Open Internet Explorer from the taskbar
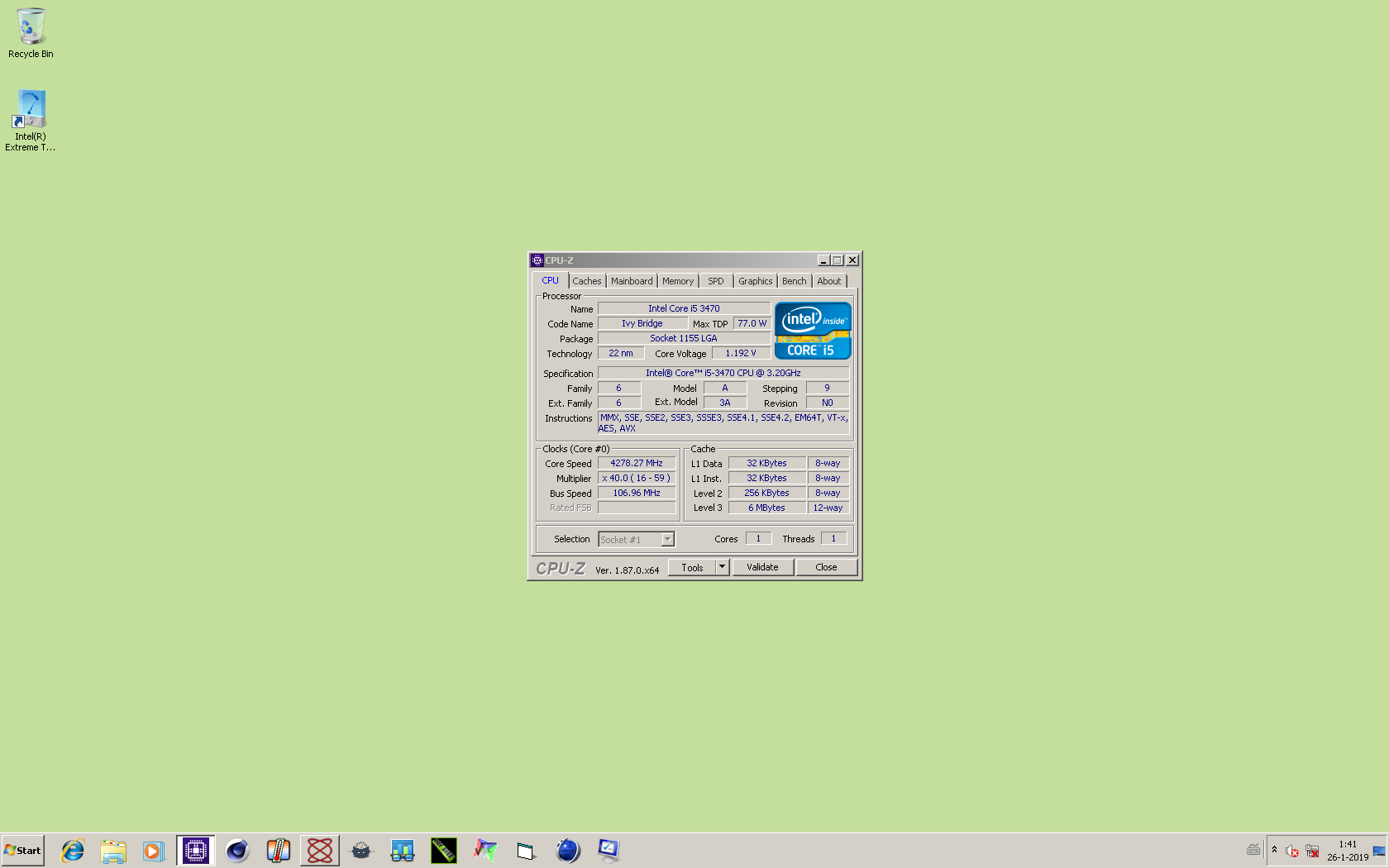This screenshot has width=1389, height=868. click(72, 850)
